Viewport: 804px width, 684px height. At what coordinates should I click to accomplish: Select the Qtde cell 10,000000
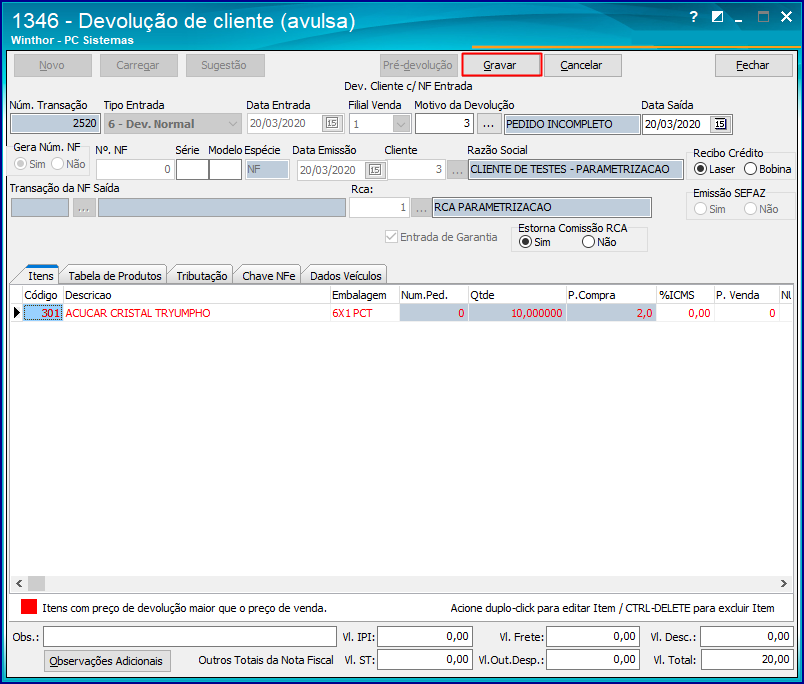[517, 313]
